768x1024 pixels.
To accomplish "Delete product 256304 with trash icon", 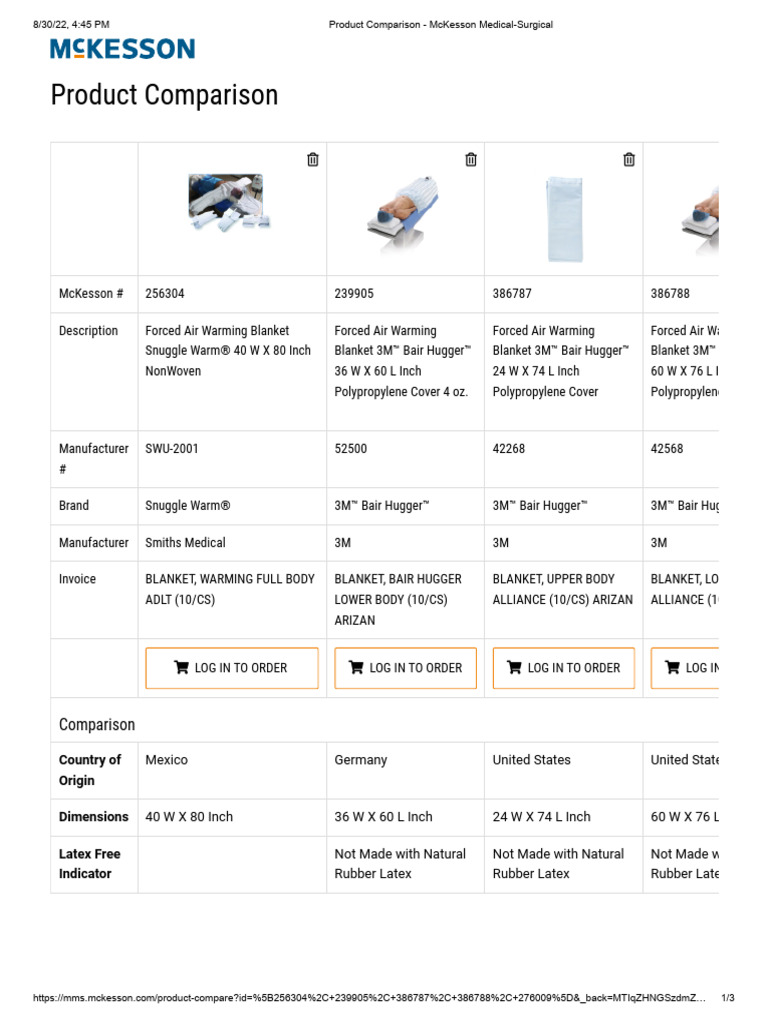I will coord(313,159).
